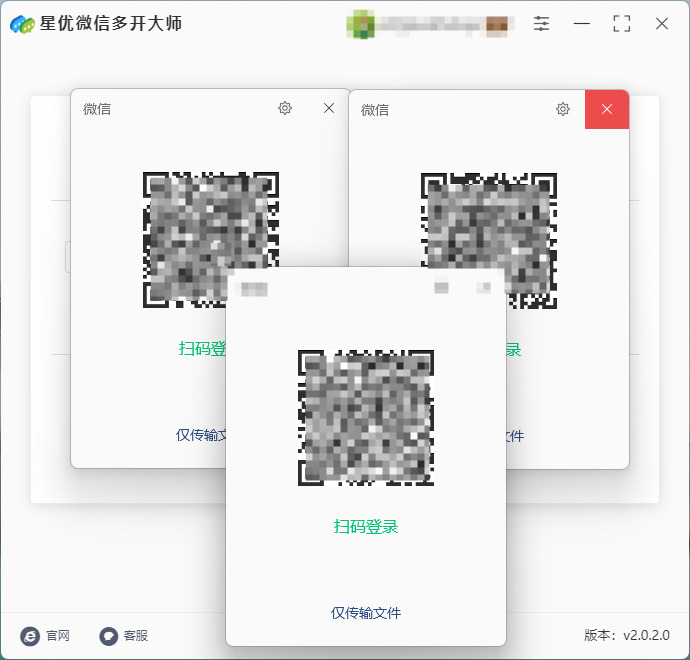This screenshot has width=690, height=660.
Task: Click the blurred user account area in title bar
Action: coord(430,25)
